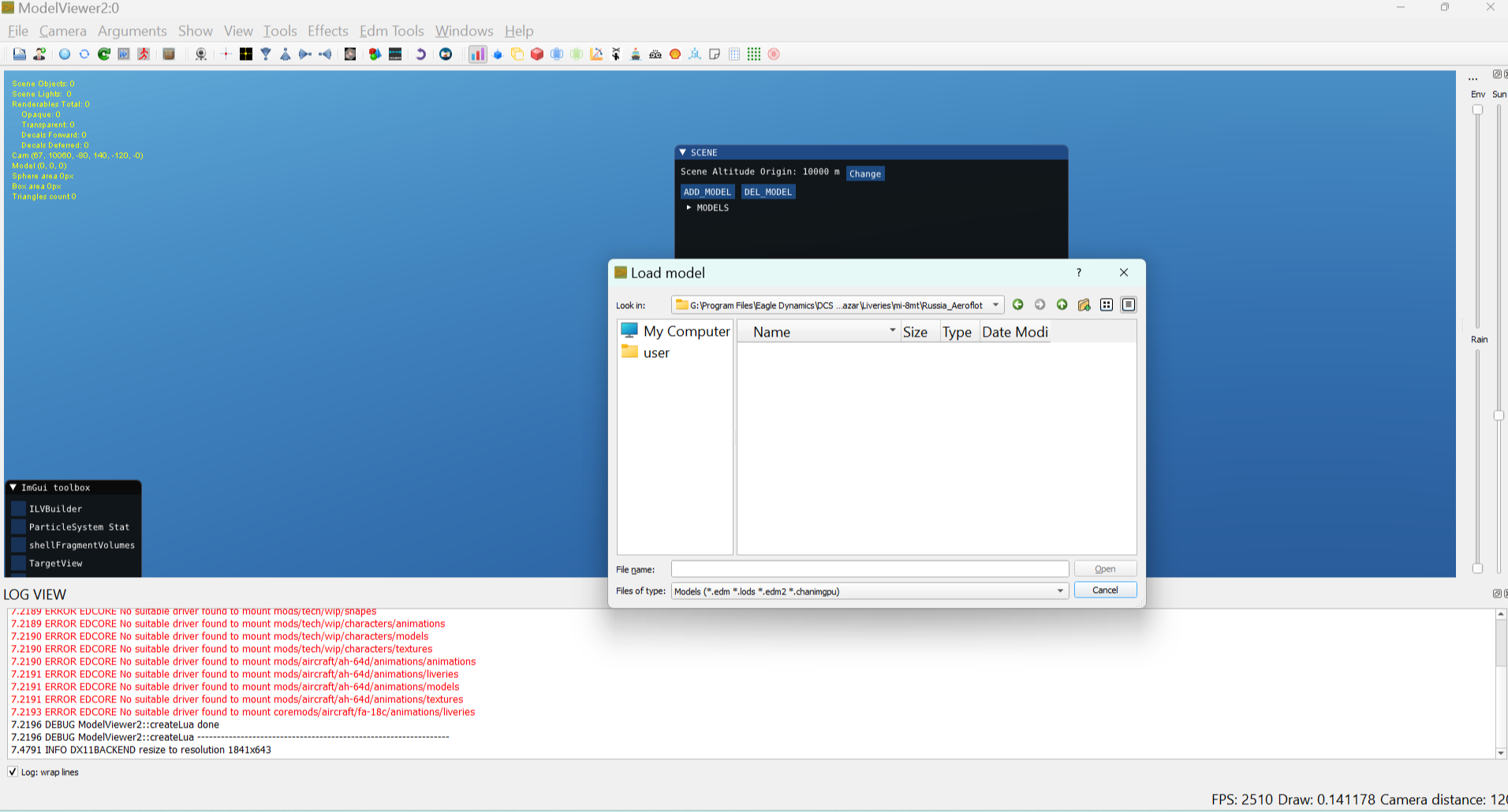Create new folder in Load model dialog
The image size is (1508, 812).
[1084, 305]
